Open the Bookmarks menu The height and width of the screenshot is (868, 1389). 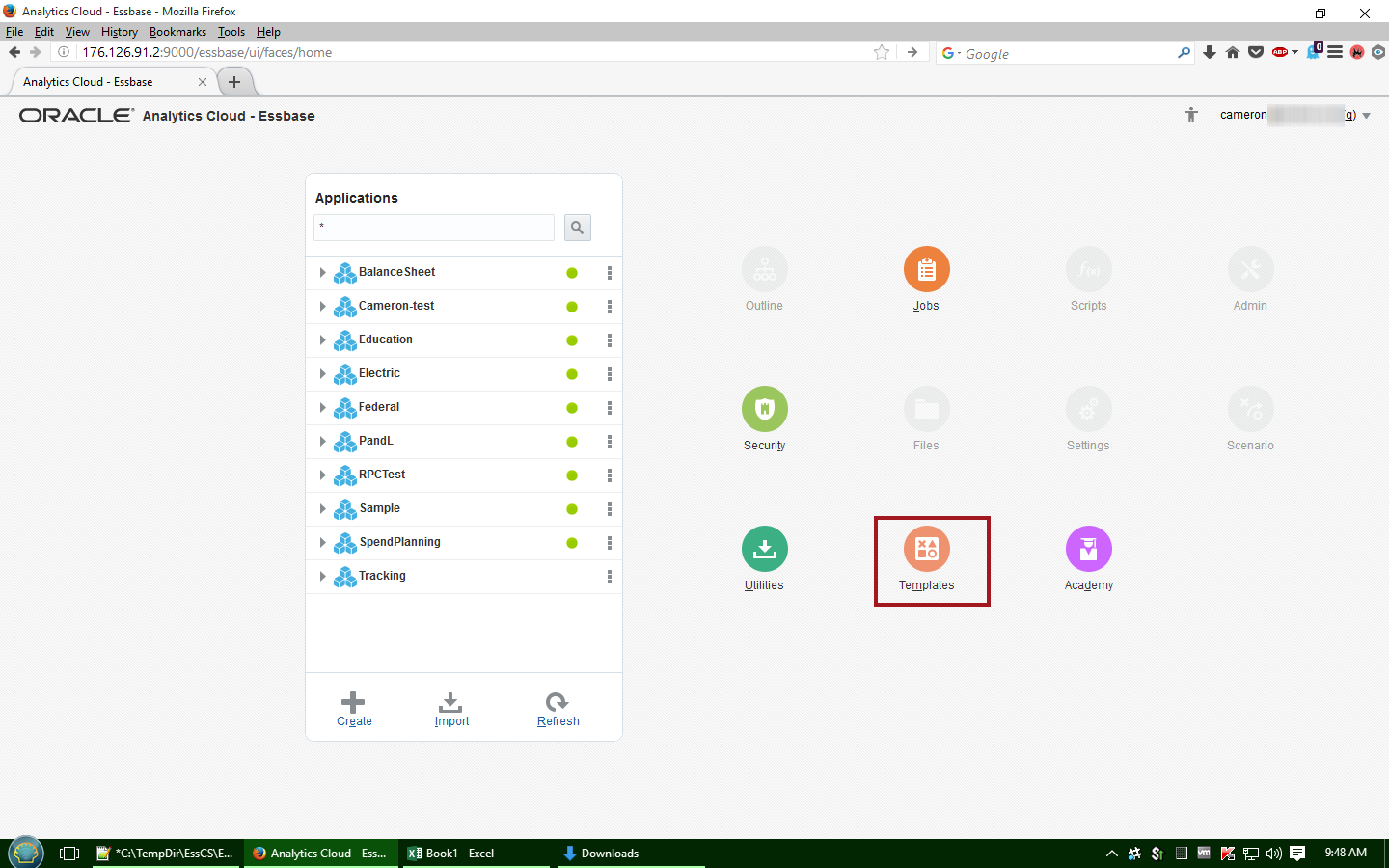pyautogui.click(x=177, y=32)
